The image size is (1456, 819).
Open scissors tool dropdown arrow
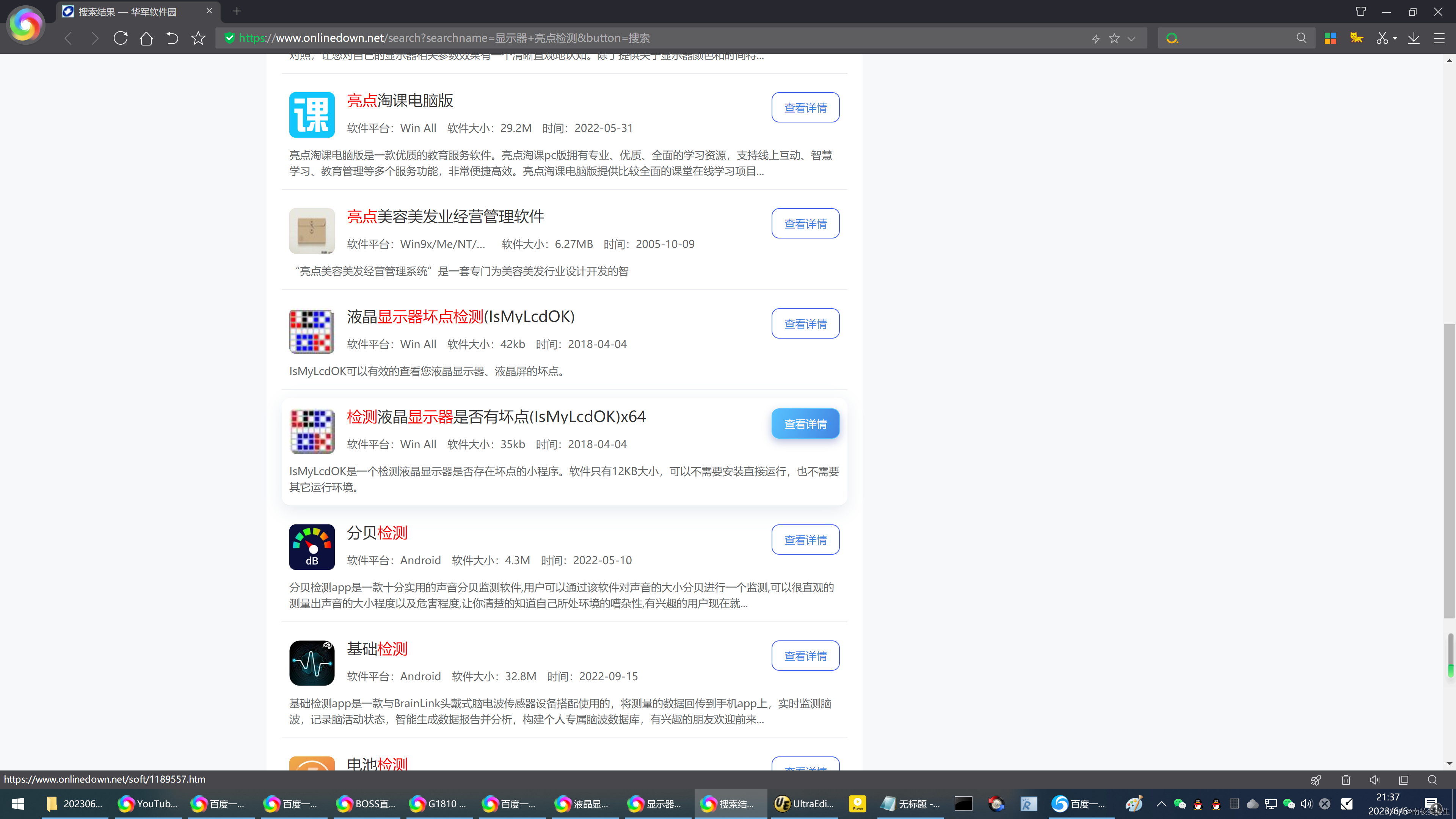[1395, 38]
